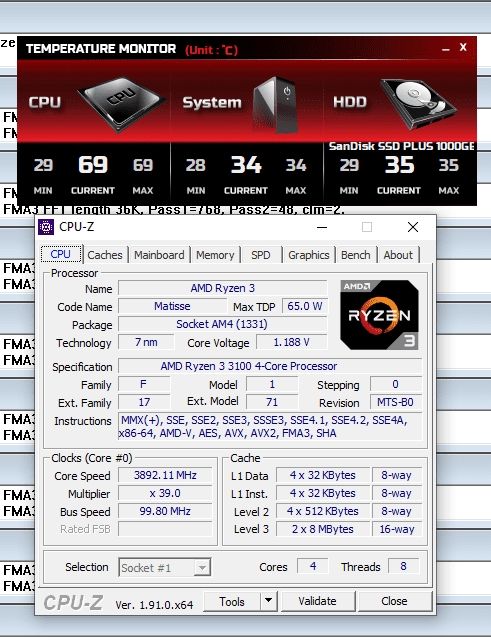491x640 pixels.
Task: Open the Graphics tab
Action: (x=309, y=255)
